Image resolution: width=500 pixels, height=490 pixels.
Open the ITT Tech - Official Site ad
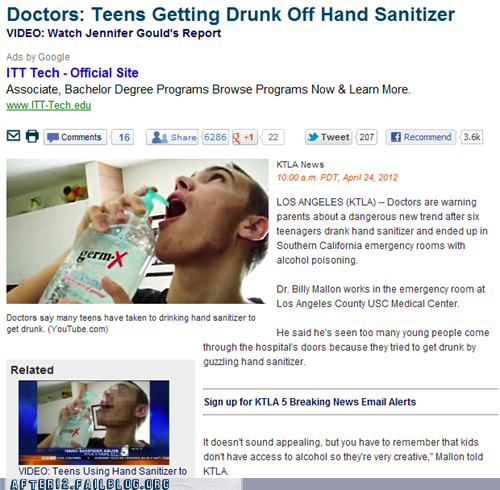(72, 73)
